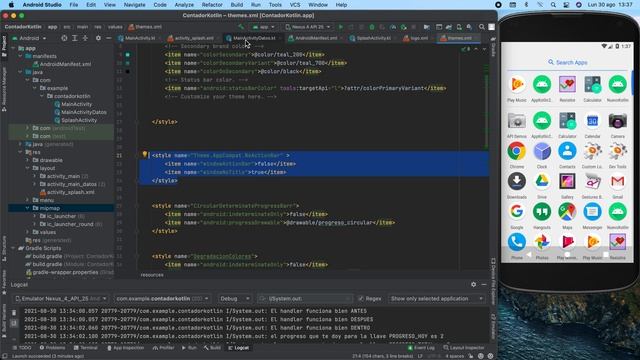This screenshot has width=640, height=360.
Task: Expand activity_main layout node
Action: coord(35,176)
